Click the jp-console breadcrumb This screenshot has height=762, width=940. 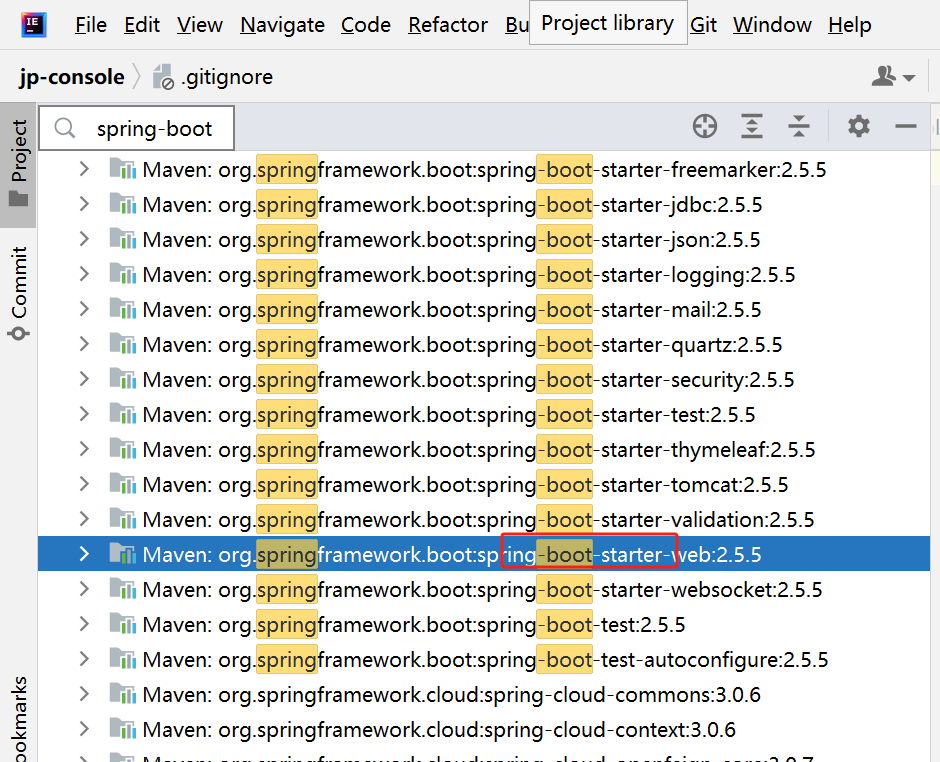pyautogui.click(x=72, y=77)
